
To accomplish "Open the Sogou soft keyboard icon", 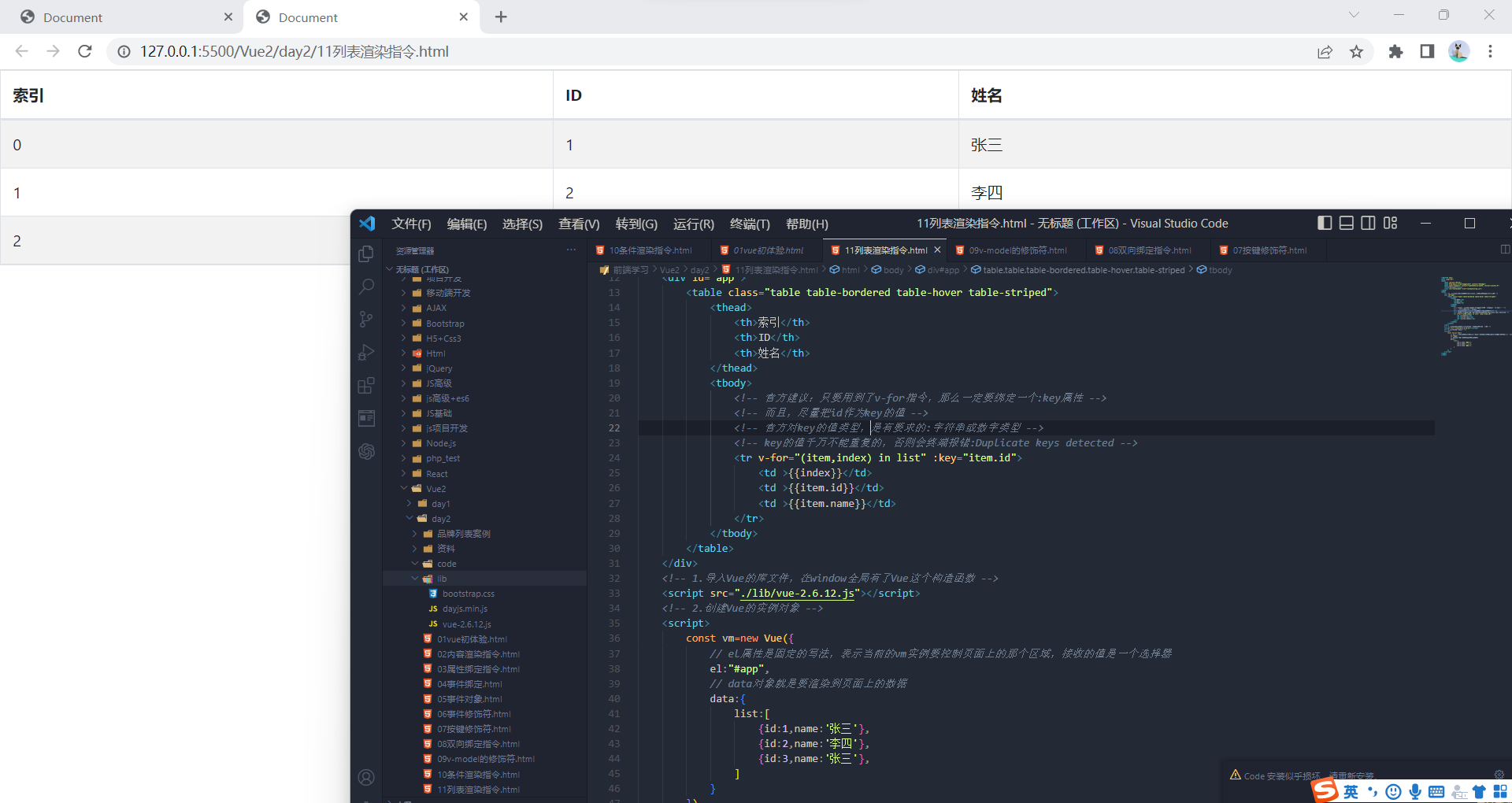I will 1436,792.
